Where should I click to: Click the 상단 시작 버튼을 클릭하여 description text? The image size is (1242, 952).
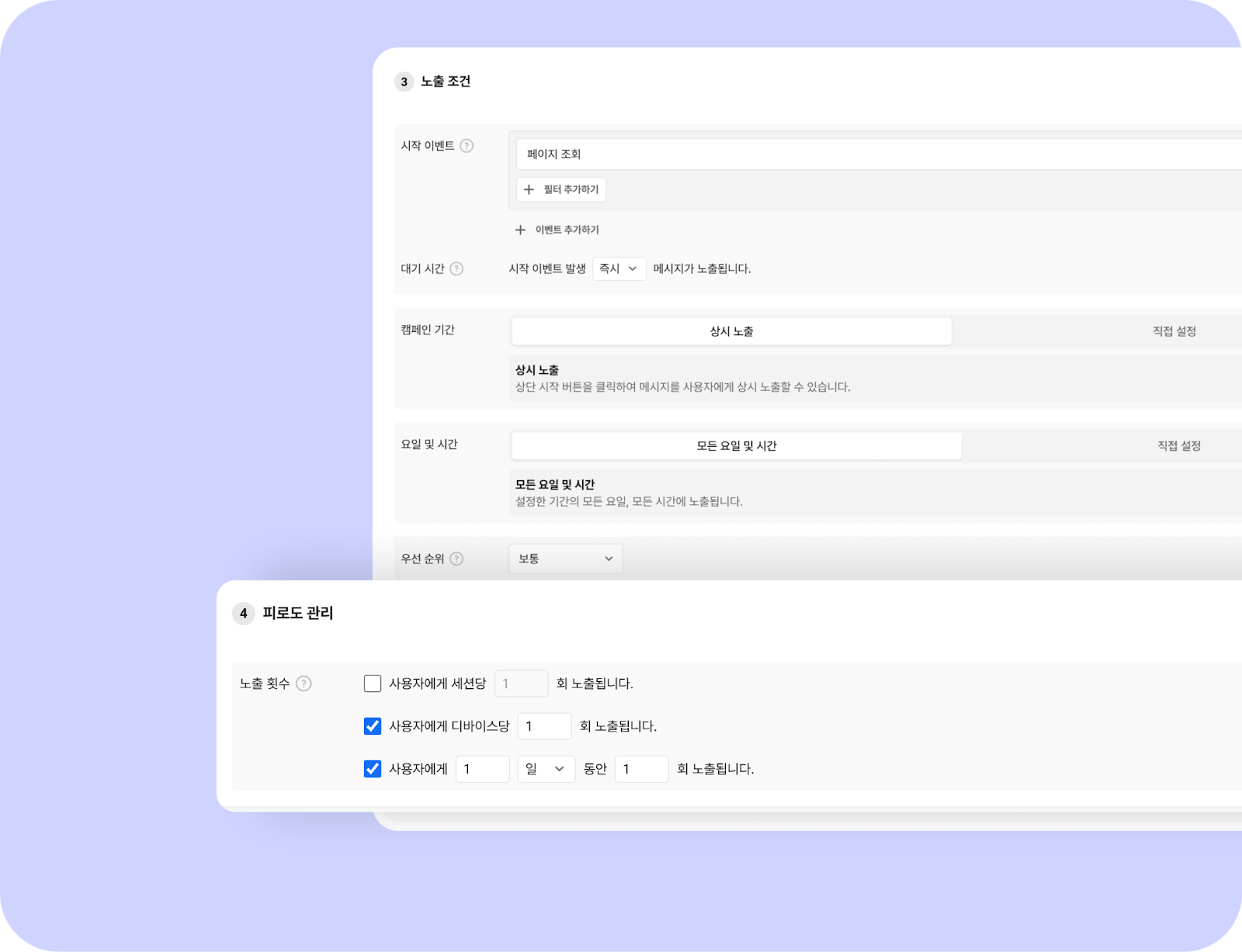click(683, 387)
